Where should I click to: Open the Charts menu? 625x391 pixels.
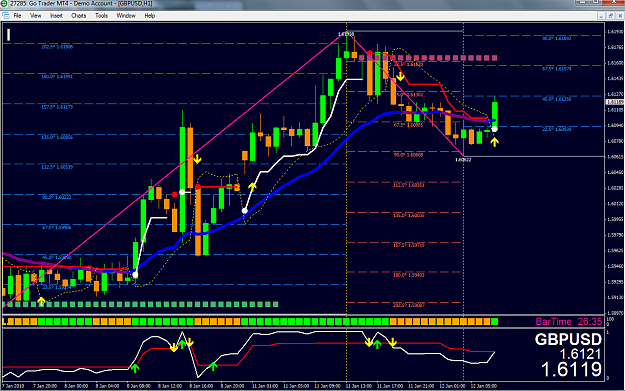coord(79,16)
